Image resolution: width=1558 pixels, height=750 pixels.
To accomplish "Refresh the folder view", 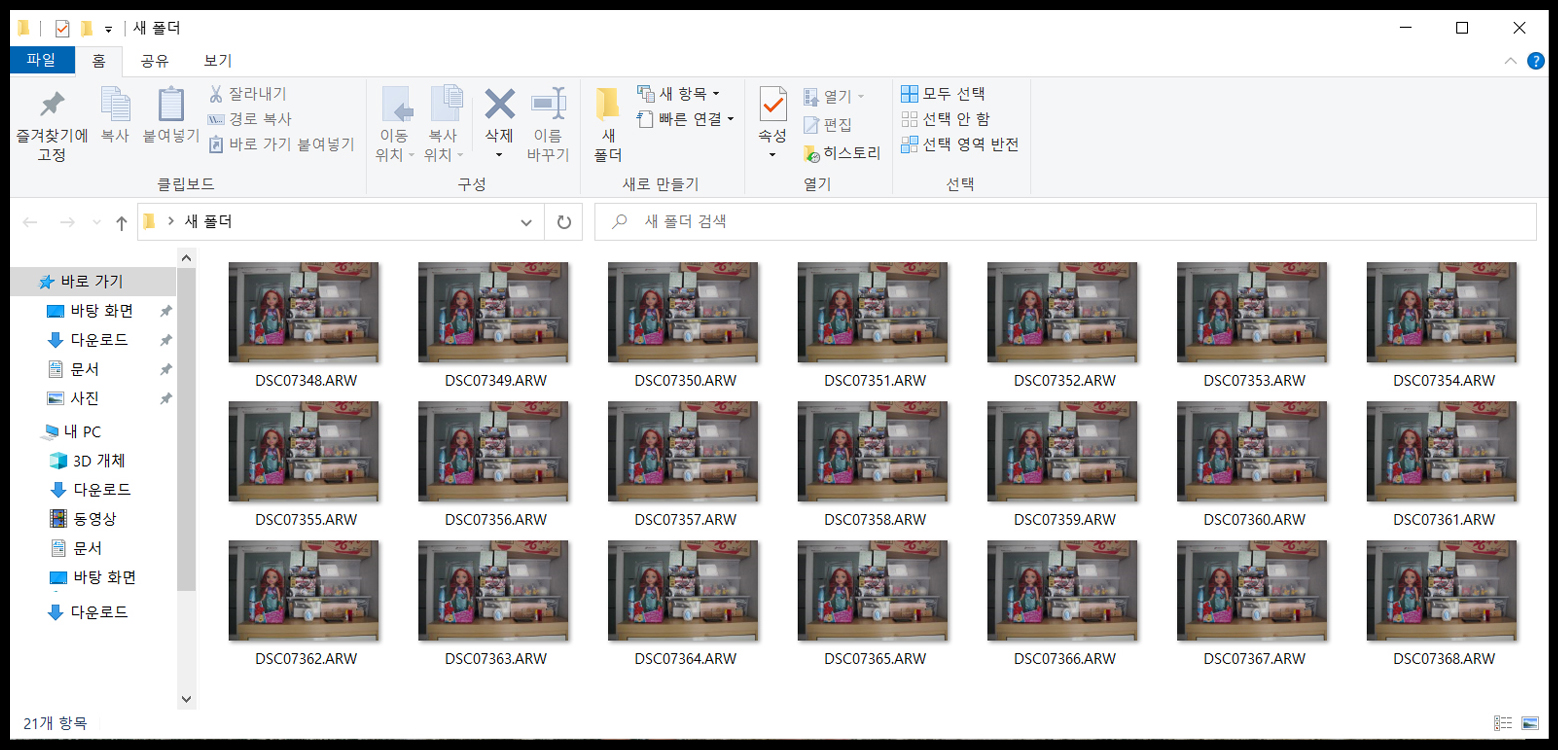I will pos(563,222).
